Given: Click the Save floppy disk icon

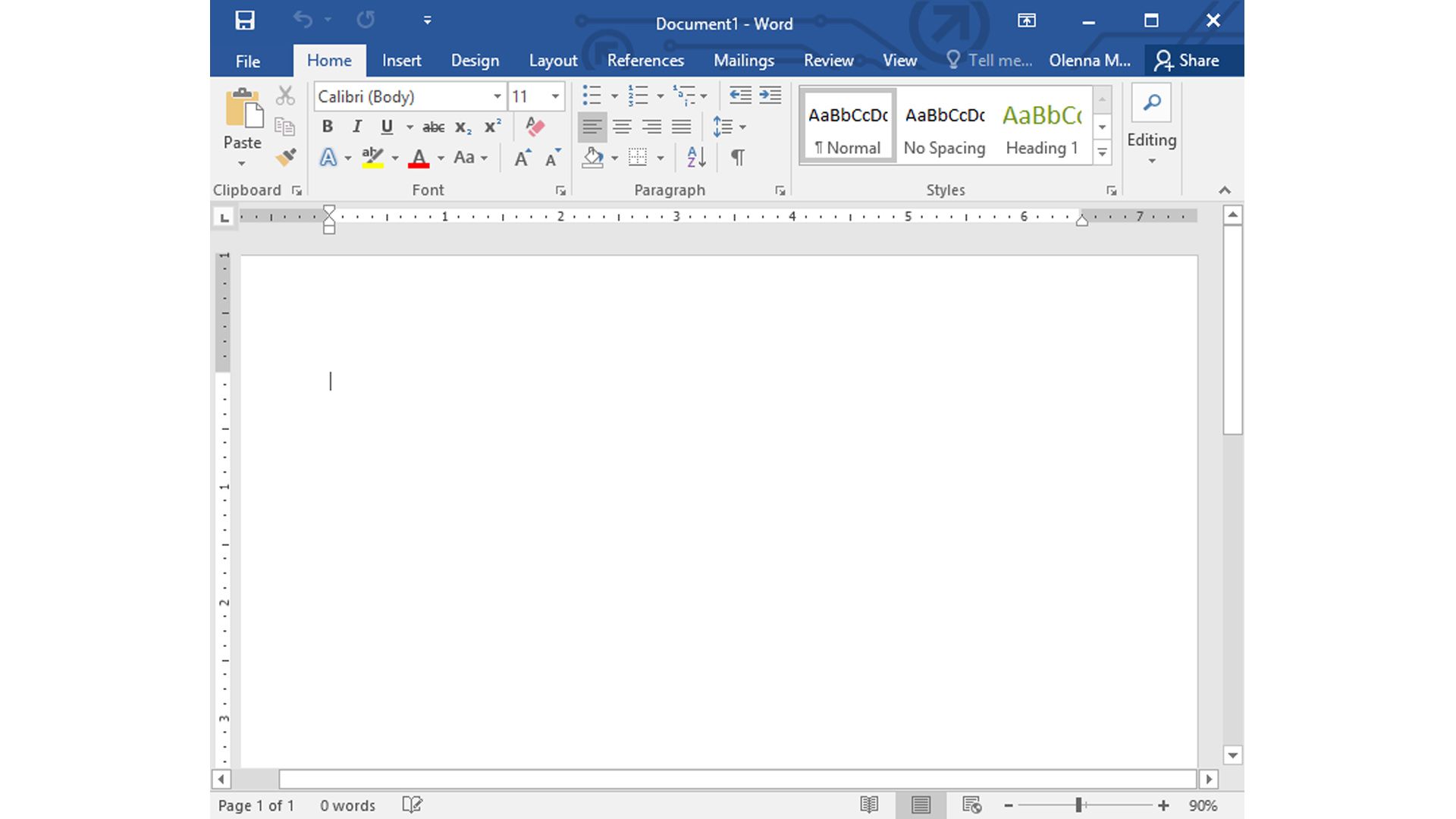Looking at the screenshot, I should [x=245, y=20].
